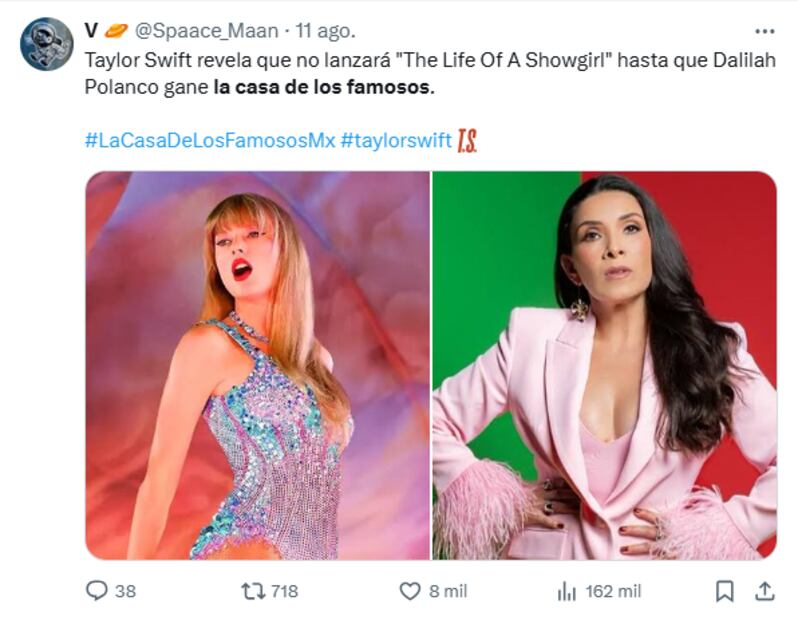Click the share upload arrow icon
This screenshot has width=798, height=620.
point(764,591)
